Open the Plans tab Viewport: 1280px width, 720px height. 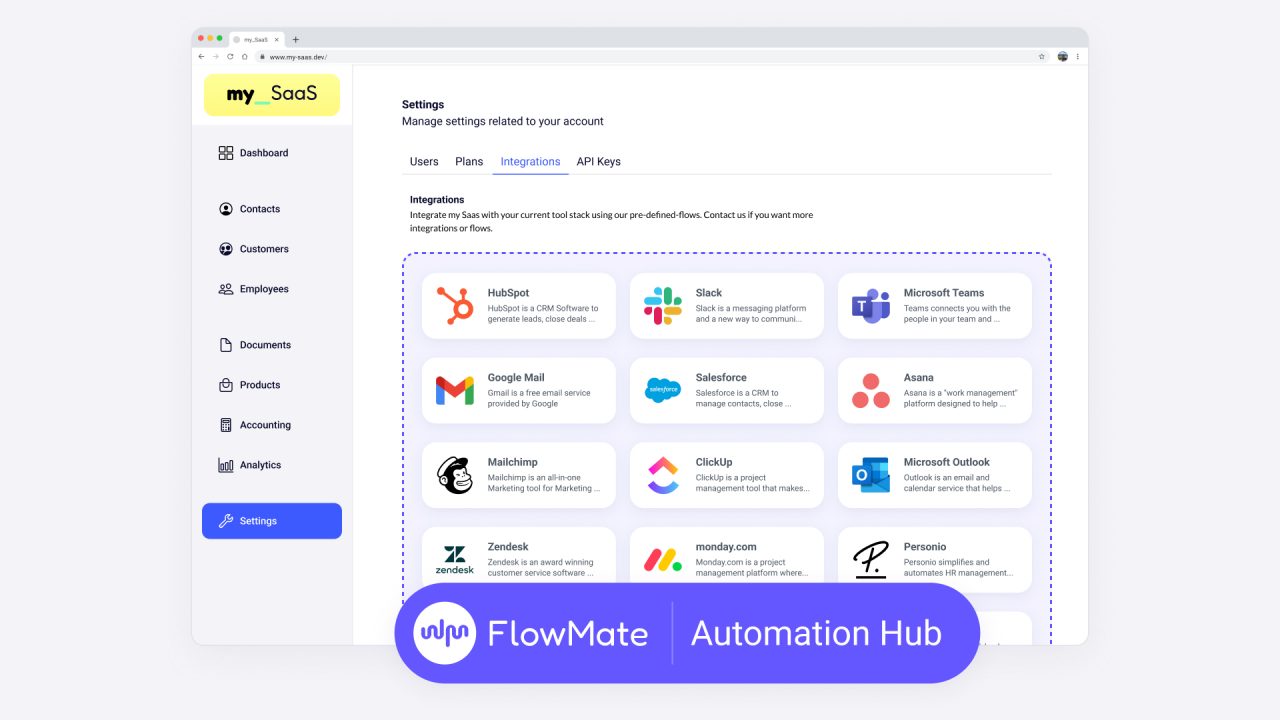point(469,161)
